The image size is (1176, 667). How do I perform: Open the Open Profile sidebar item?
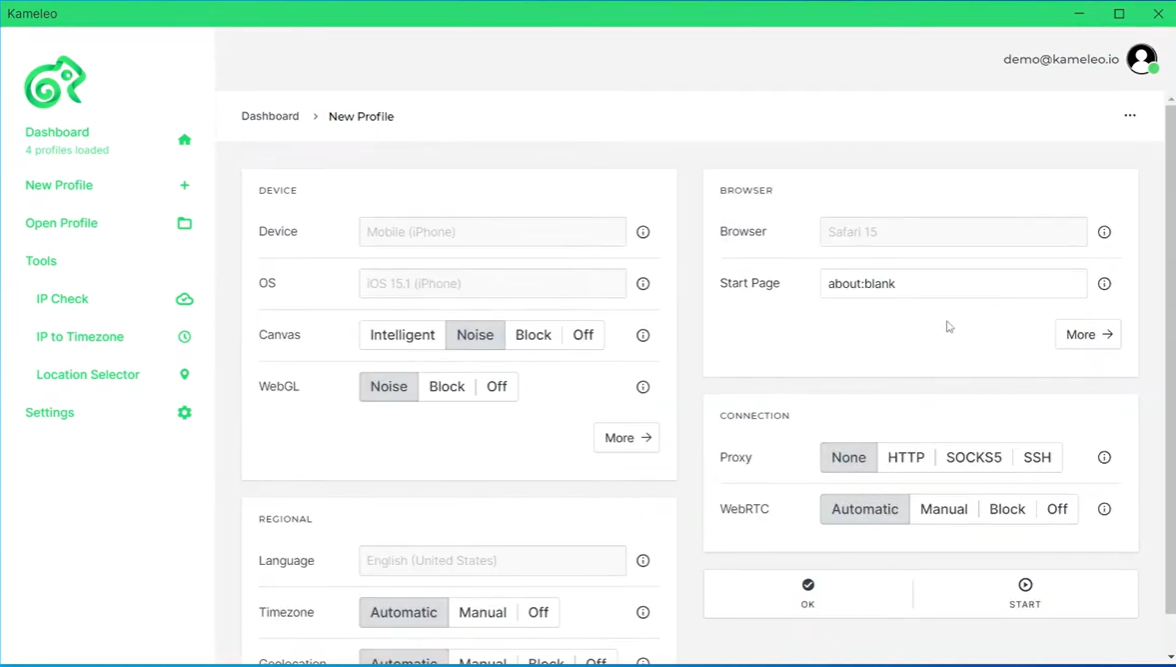point(62,223)
